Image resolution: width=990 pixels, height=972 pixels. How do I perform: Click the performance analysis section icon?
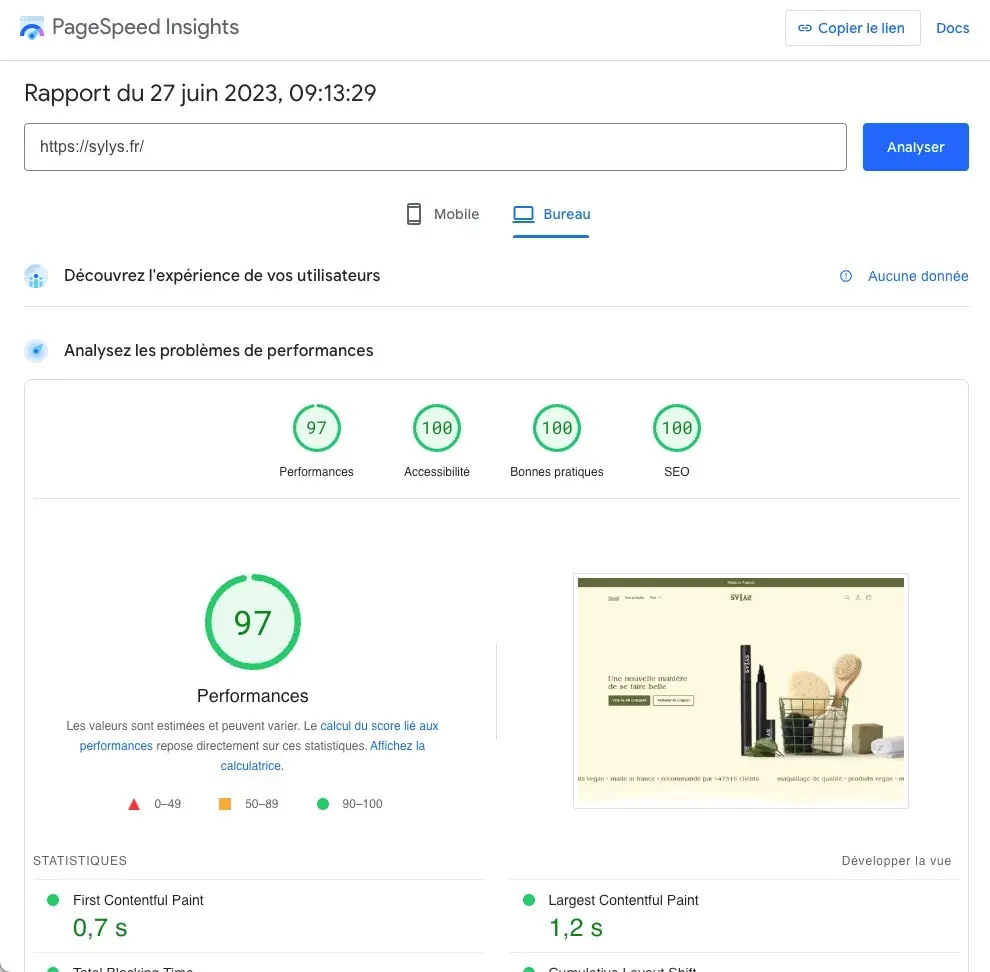click(36, 351)
